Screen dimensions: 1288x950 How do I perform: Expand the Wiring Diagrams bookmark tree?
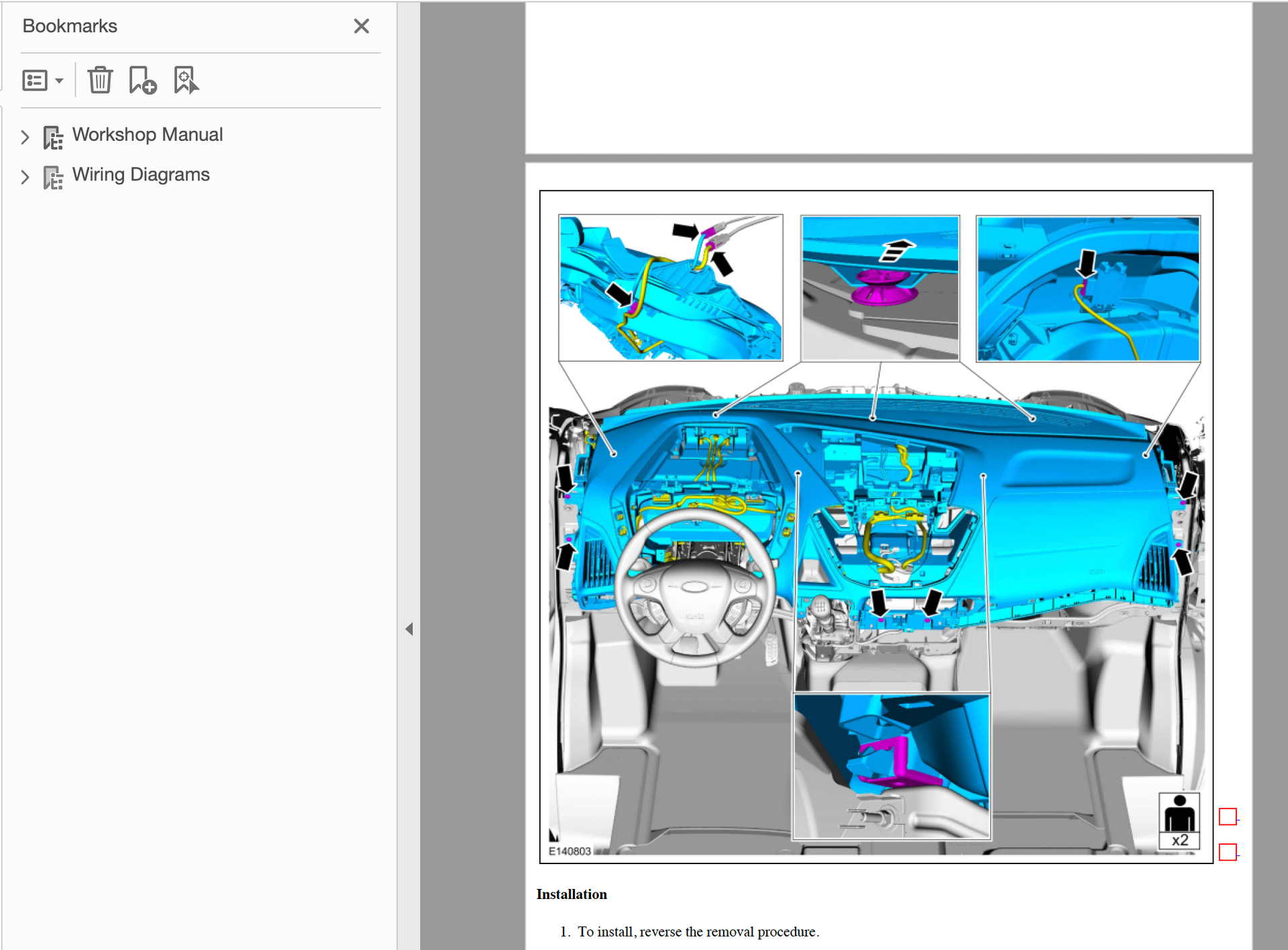(25, 177)
